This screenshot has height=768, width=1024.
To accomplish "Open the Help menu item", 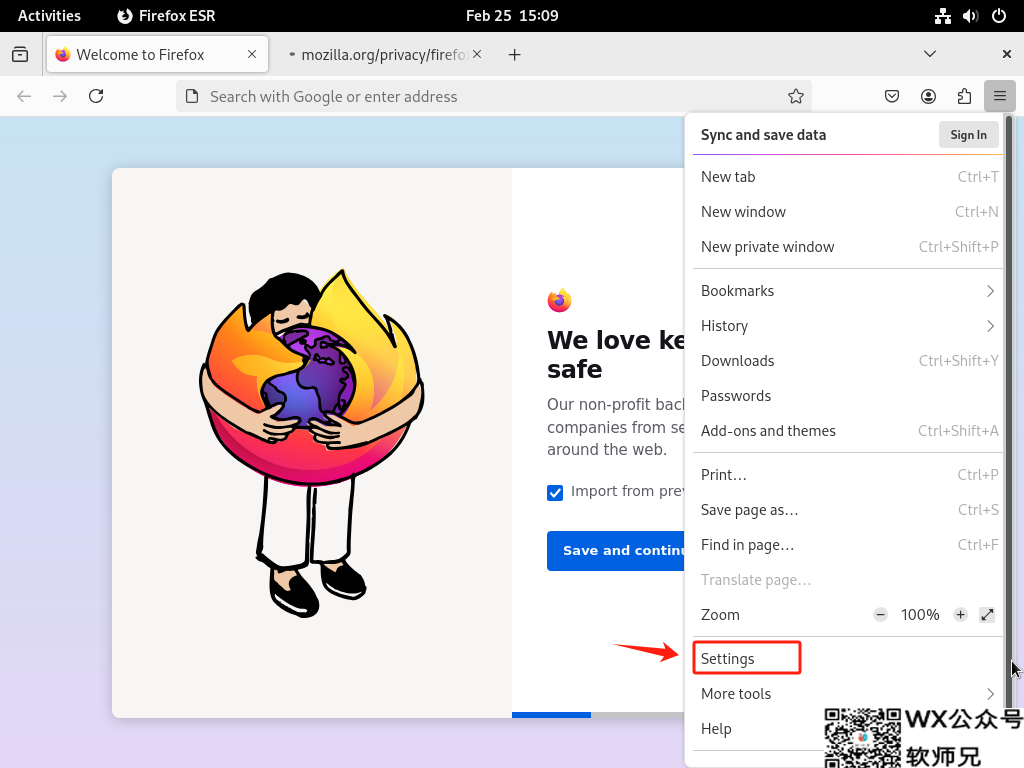I will click(x=847, y=729).
